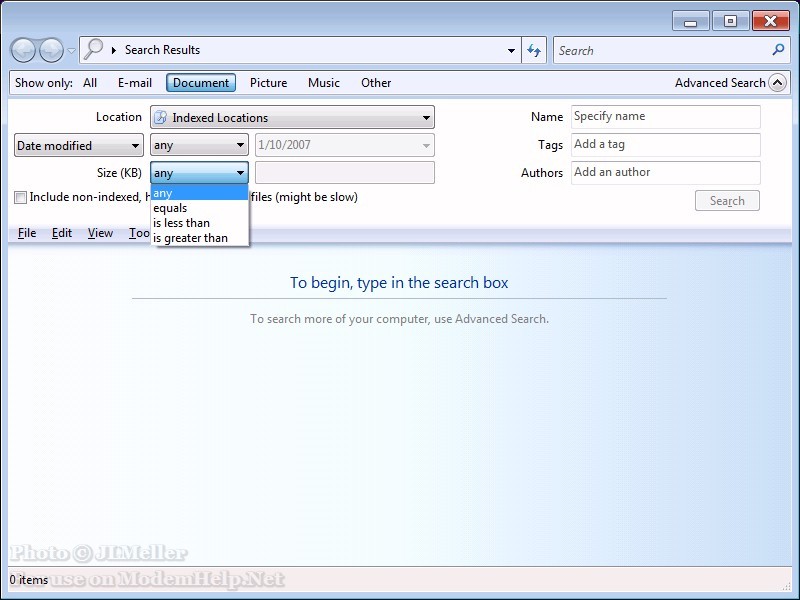Expand the address bar history dropdown arrow

(x=511, y=51)
